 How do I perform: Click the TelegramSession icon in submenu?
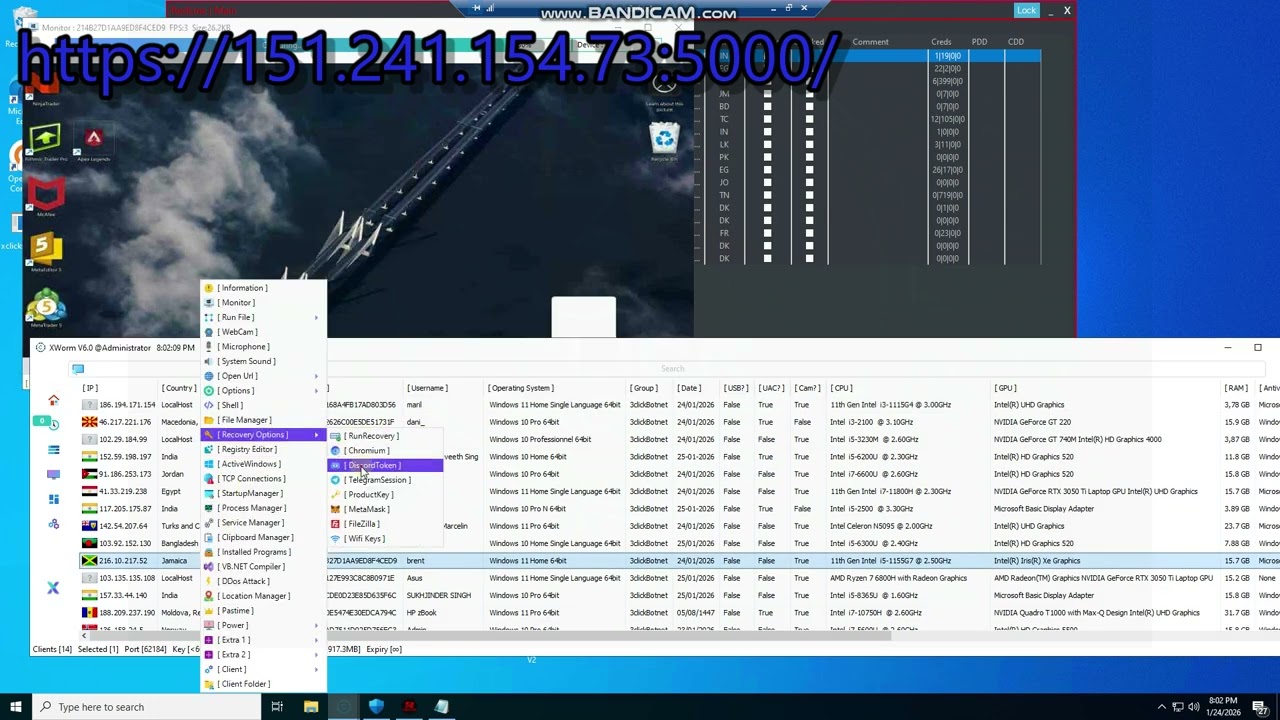(x=336, y=480)
